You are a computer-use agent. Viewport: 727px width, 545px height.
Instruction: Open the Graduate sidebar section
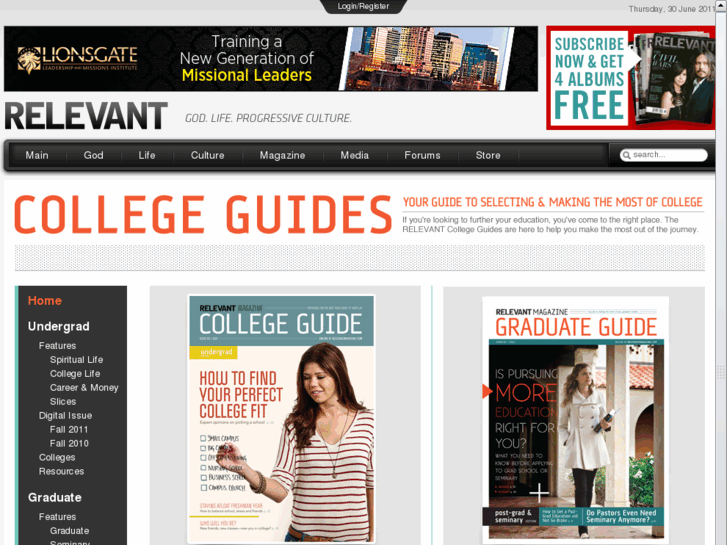[55, 497]
